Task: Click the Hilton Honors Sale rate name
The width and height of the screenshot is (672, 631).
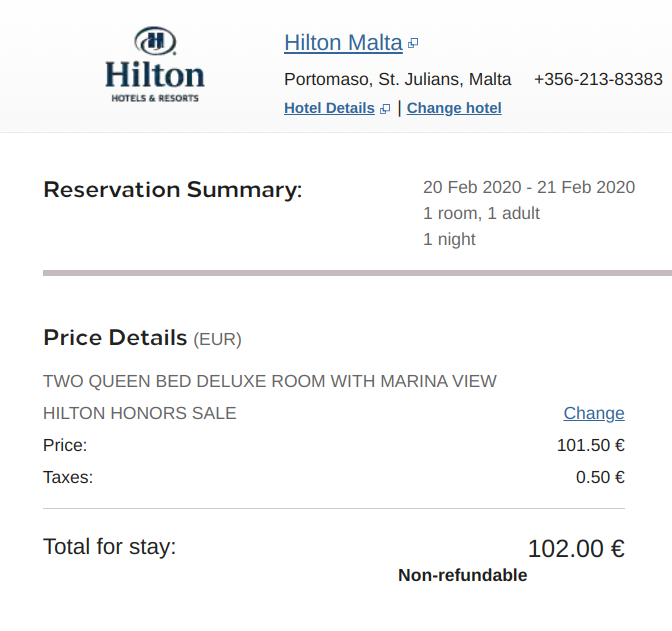Action: pos(140,413)
